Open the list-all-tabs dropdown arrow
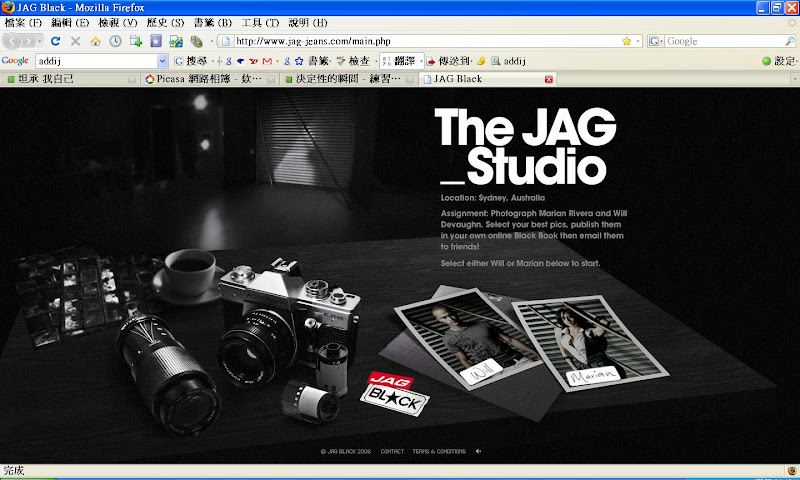The height and width of the screenshot is (480, 800). pyautogui.click(x=794, y=79)
